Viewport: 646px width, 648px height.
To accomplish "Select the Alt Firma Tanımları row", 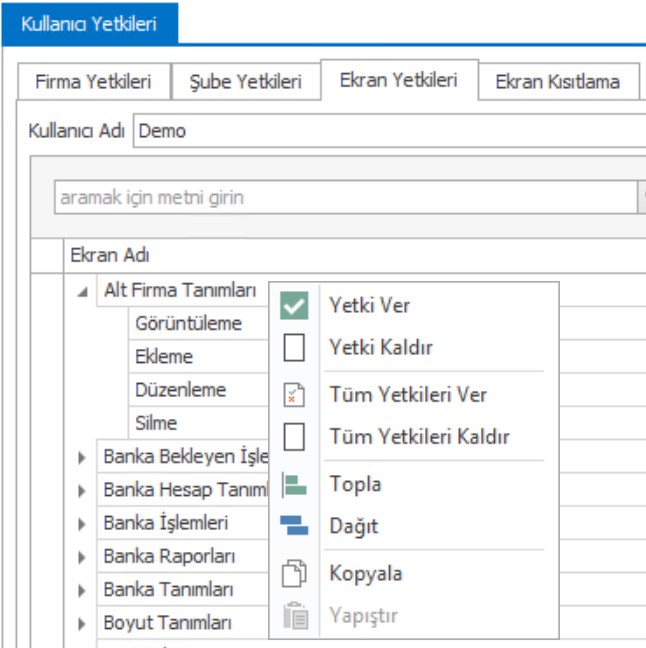I will tap(182, 290).
